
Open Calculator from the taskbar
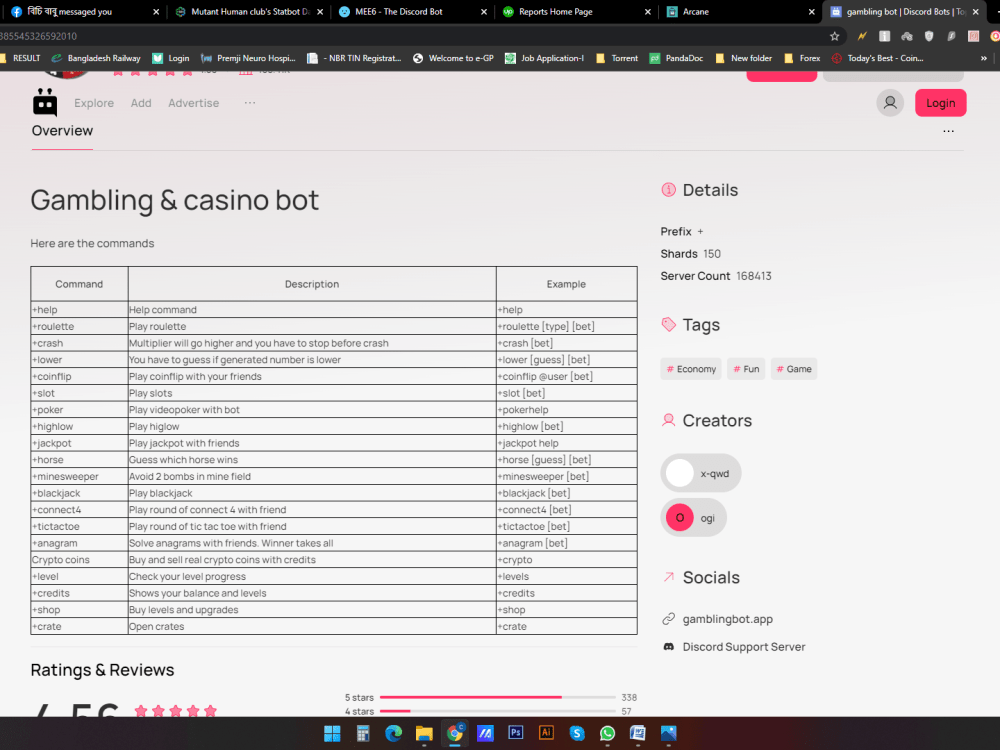[363, 733]
